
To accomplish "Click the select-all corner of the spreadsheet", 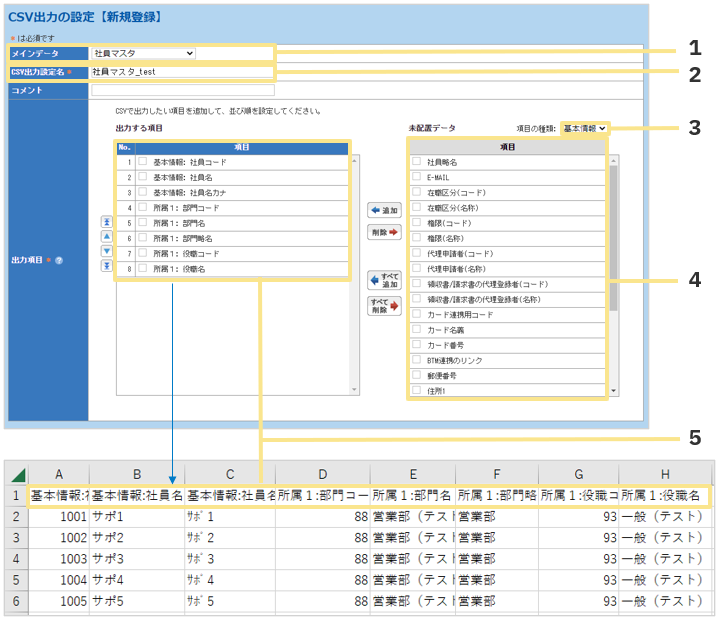I will 15,474.
